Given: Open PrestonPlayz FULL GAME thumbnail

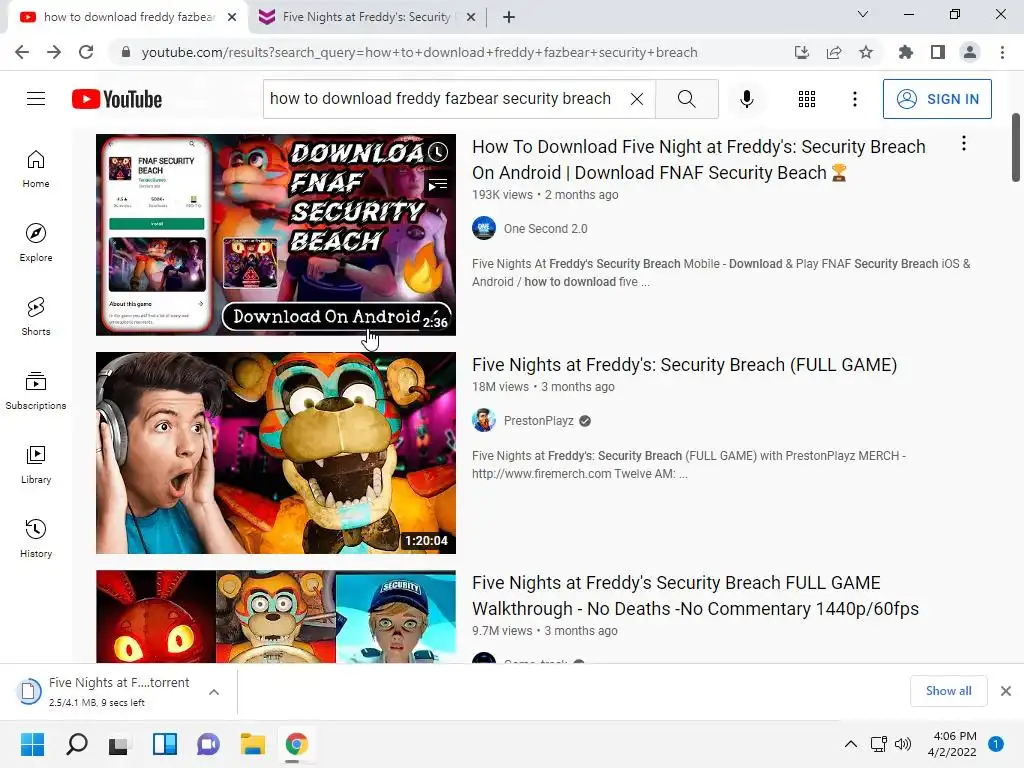Looking at the screenshot, I should point(276,453).
